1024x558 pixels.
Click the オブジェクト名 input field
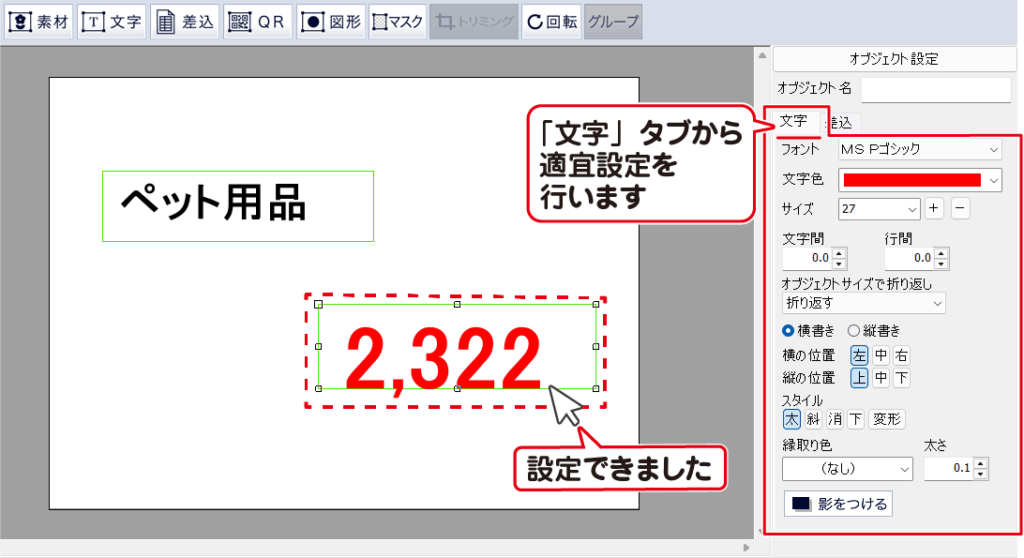(937, 89)
